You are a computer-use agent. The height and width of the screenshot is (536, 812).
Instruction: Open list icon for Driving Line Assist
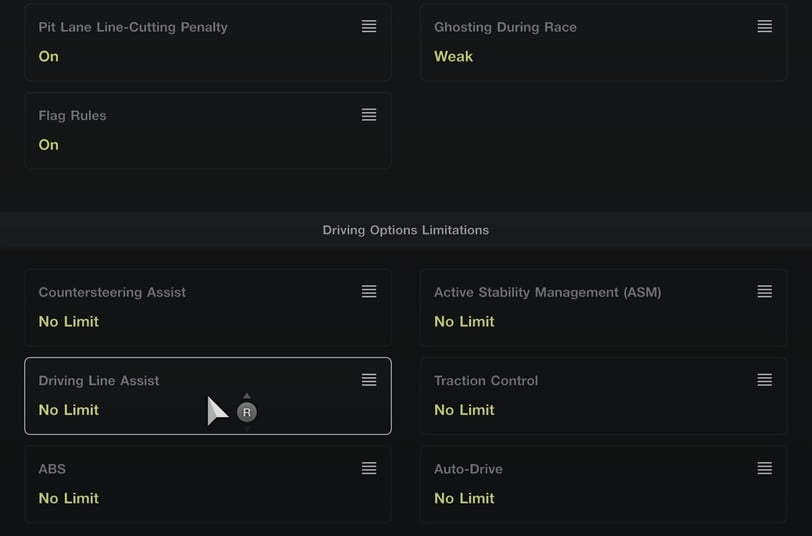[x=369, y=380]
